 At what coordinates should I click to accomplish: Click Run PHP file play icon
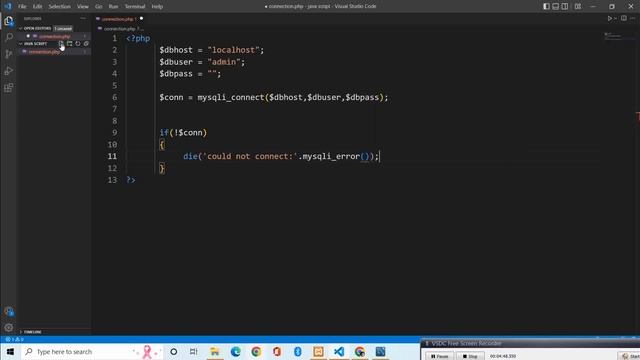(x=610, y=18)
